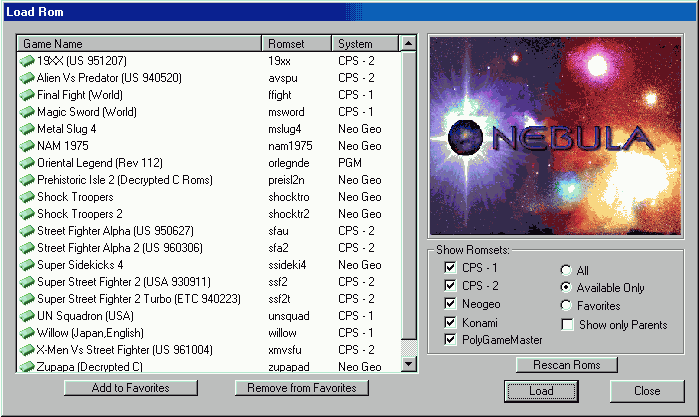The height and width of the screenshot is (417, 699).
Task: Click the Nebula preview image
Action: (555, 136)
